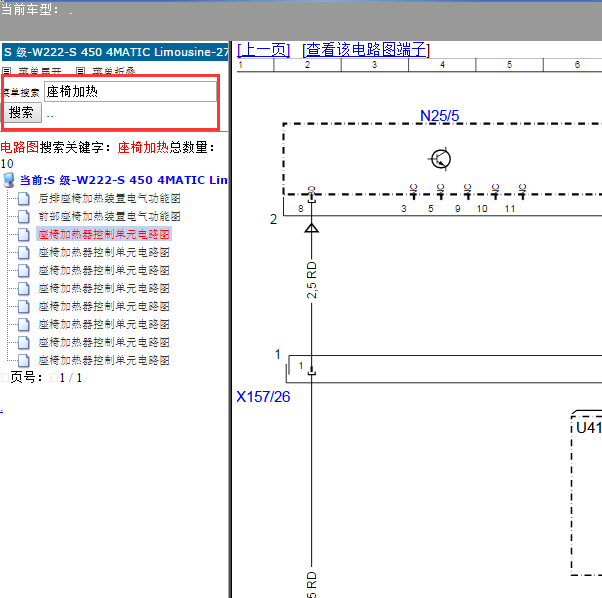Viewport: 602px width, 598px height.
Task: Click the 菜单折叠 collapse menu option
Action: tap(114, 71)
